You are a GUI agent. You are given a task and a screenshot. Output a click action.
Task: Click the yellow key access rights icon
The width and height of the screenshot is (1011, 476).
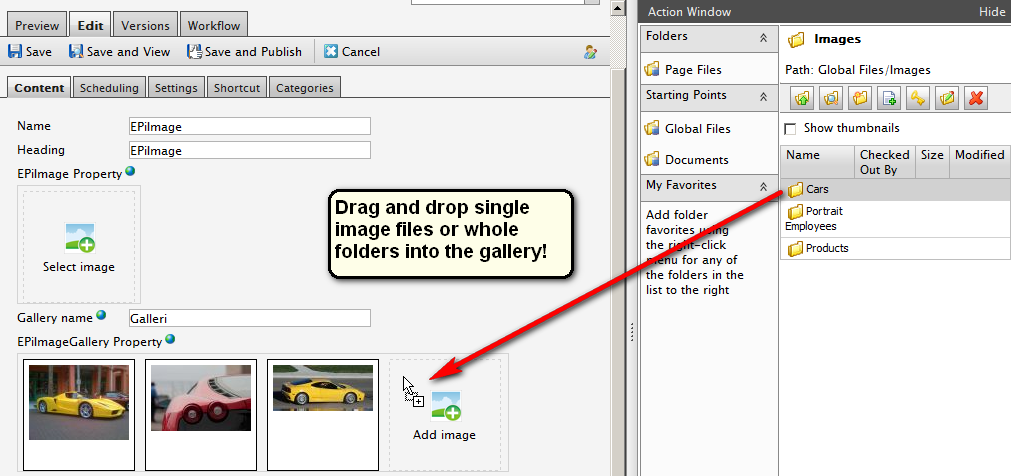[x=918, y=98]
